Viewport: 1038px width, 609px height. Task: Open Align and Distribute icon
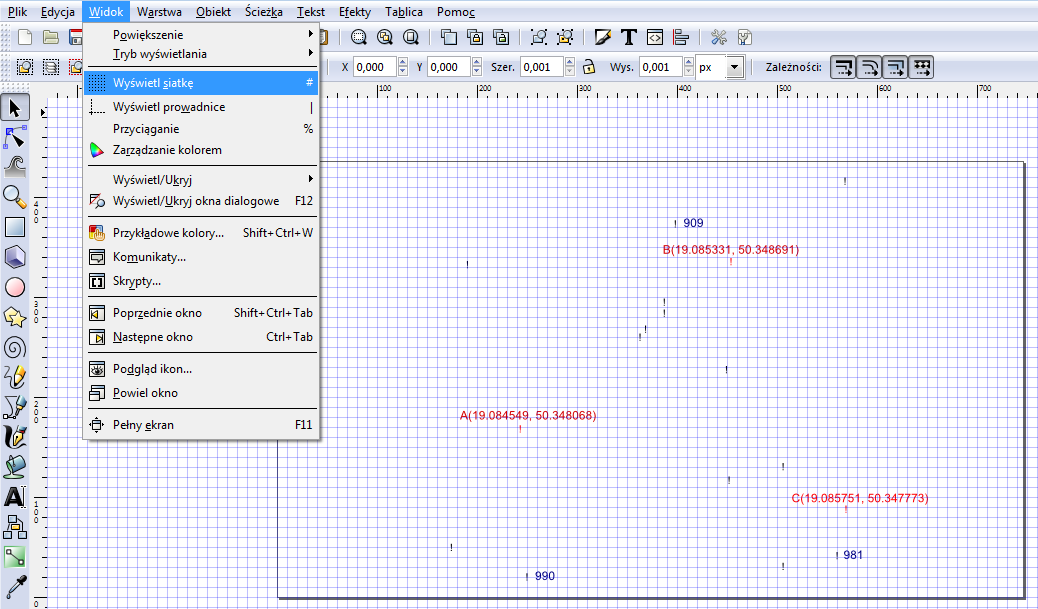coord(681,37)
